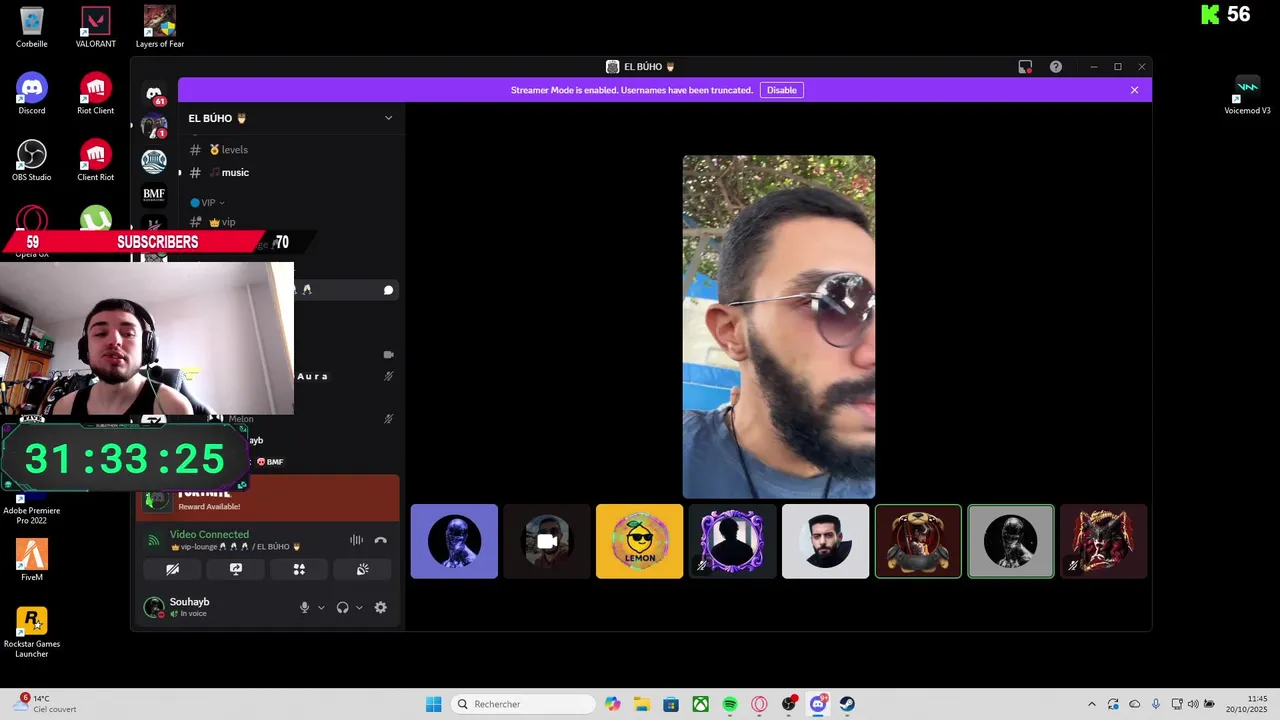
Task: Launch Voicemod V3 desktop shortcut
Action: [1247, 94]
